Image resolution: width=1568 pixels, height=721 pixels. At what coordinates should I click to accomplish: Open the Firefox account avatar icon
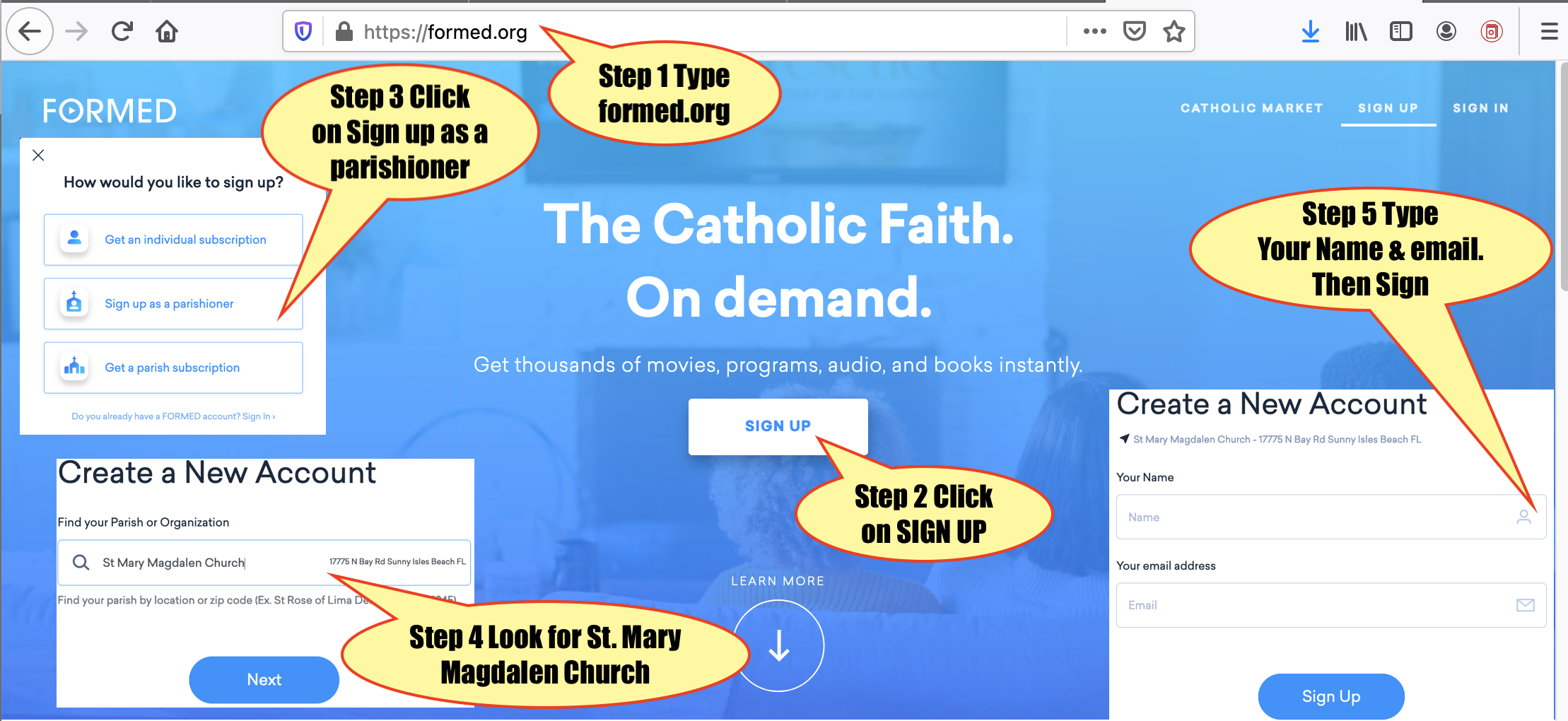(1446, 31)
